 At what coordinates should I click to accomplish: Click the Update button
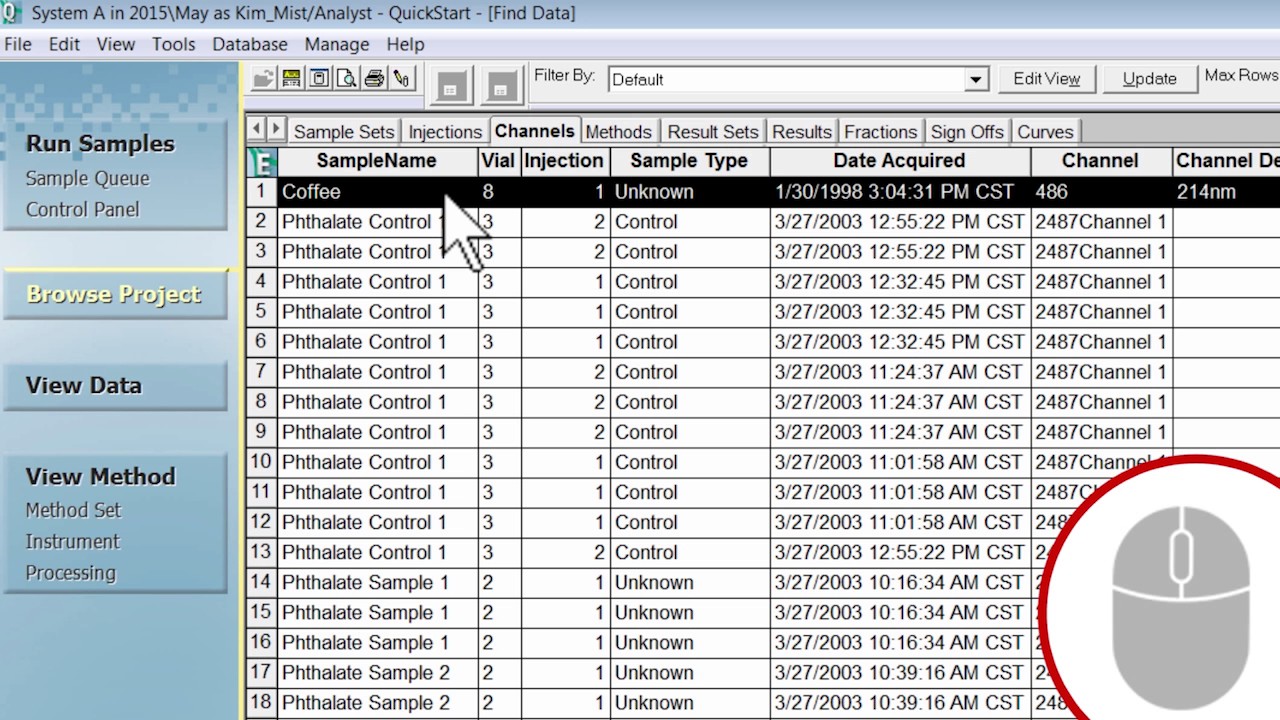point(1149,79)
